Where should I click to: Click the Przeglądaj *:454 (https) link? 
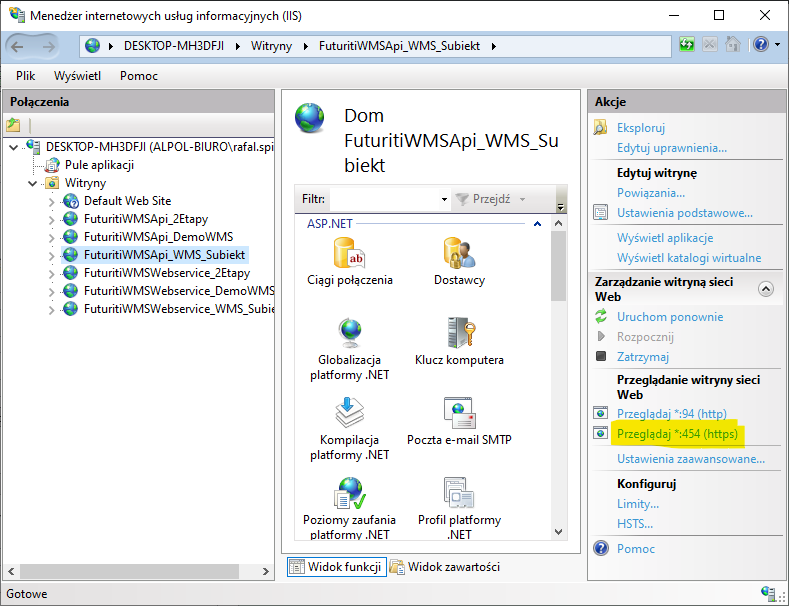click(x=677, y=434)
